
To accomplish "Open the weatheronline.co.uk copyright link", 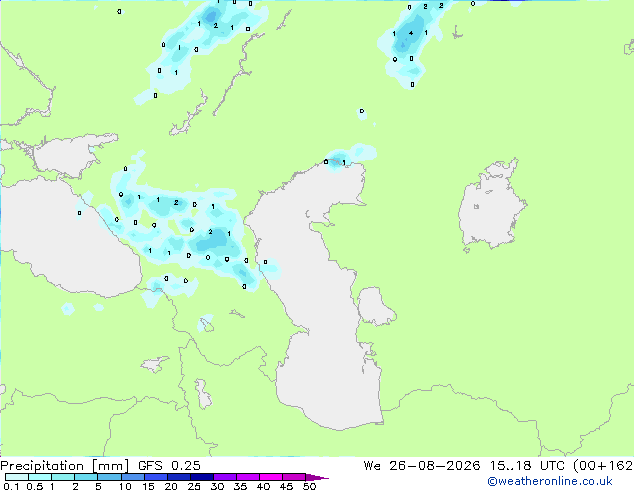I will pyautogui.click(x=550, y=481).
